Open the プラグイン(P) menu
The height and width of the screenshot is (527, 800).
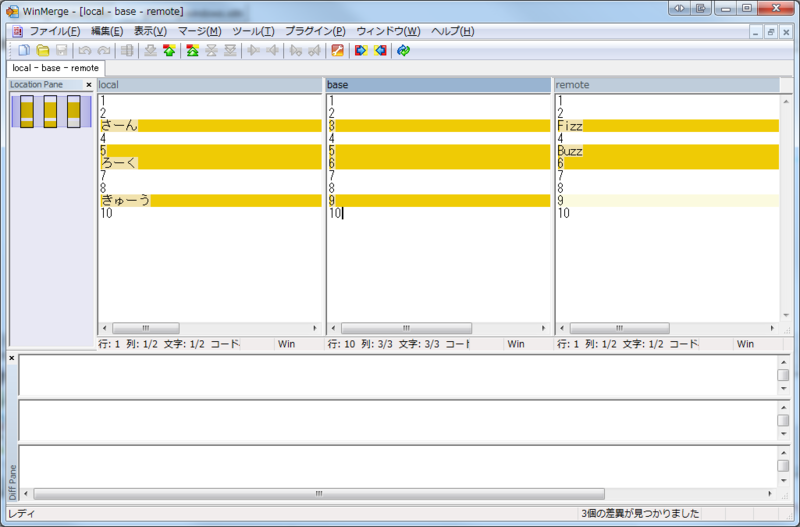pyautogui.click(x=315, y=31)
